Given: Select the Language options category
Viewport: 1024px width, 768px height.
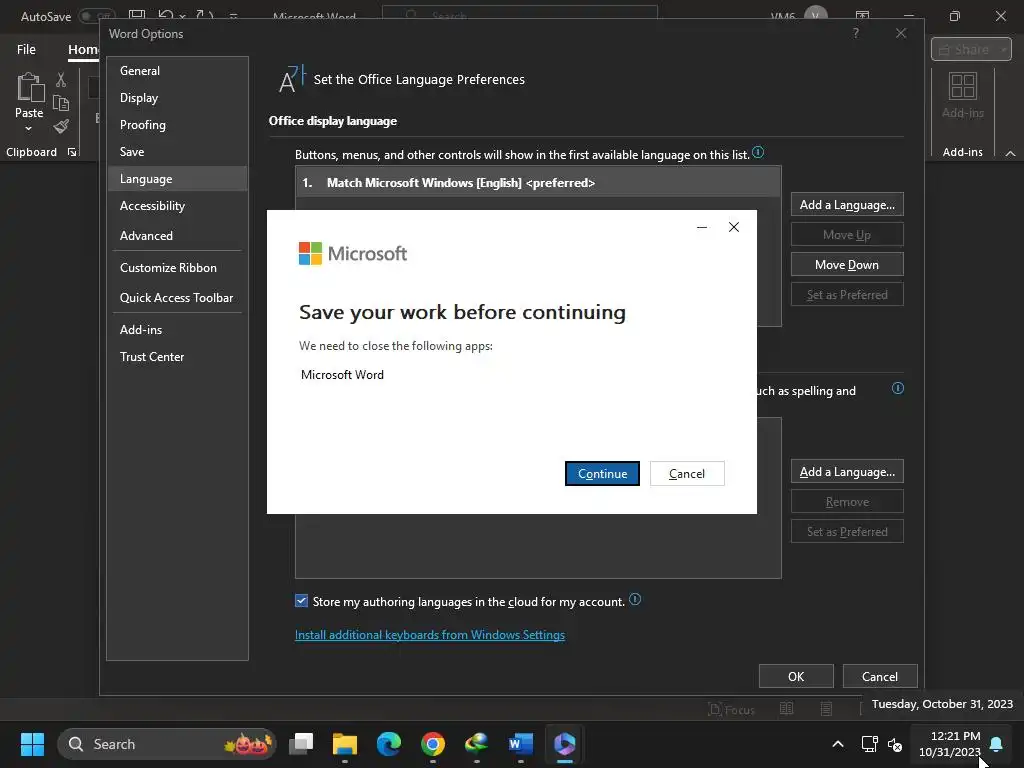Looking at the screenshot, I should coord(177,179).
